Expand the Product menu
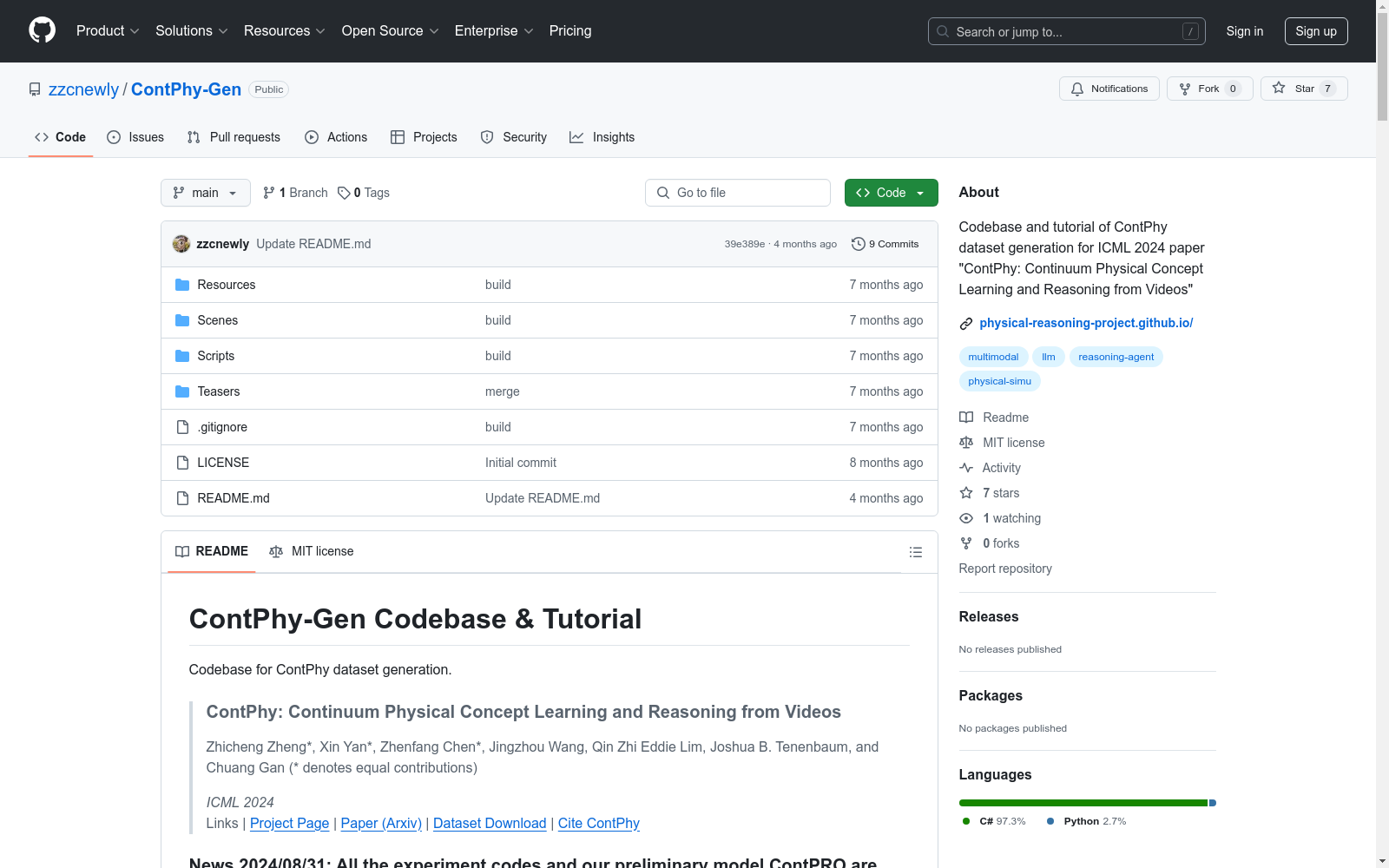Image resolution: width=1389 pixels, height=868 pixels. (x=108, y=31)
